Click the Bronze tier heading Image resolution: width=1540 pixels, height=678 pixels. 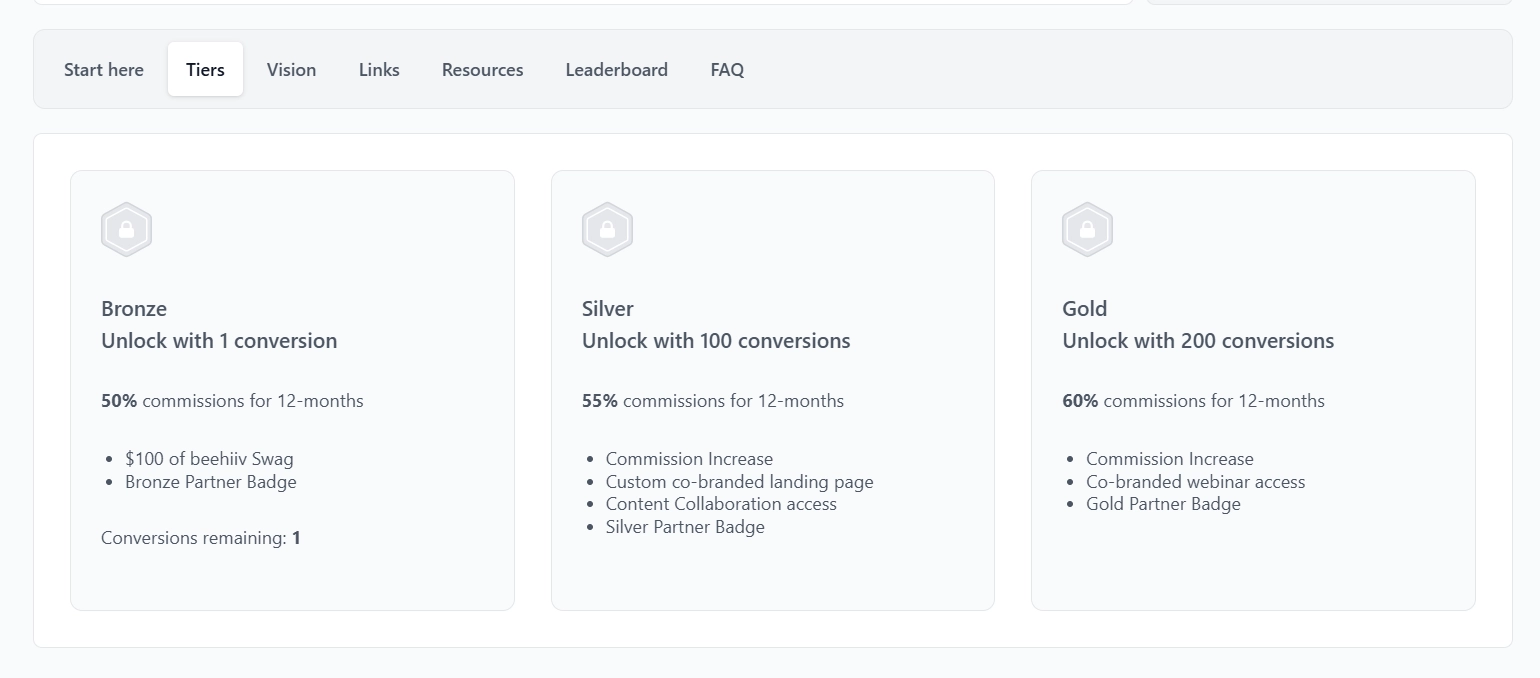click(x=134, y=308)
